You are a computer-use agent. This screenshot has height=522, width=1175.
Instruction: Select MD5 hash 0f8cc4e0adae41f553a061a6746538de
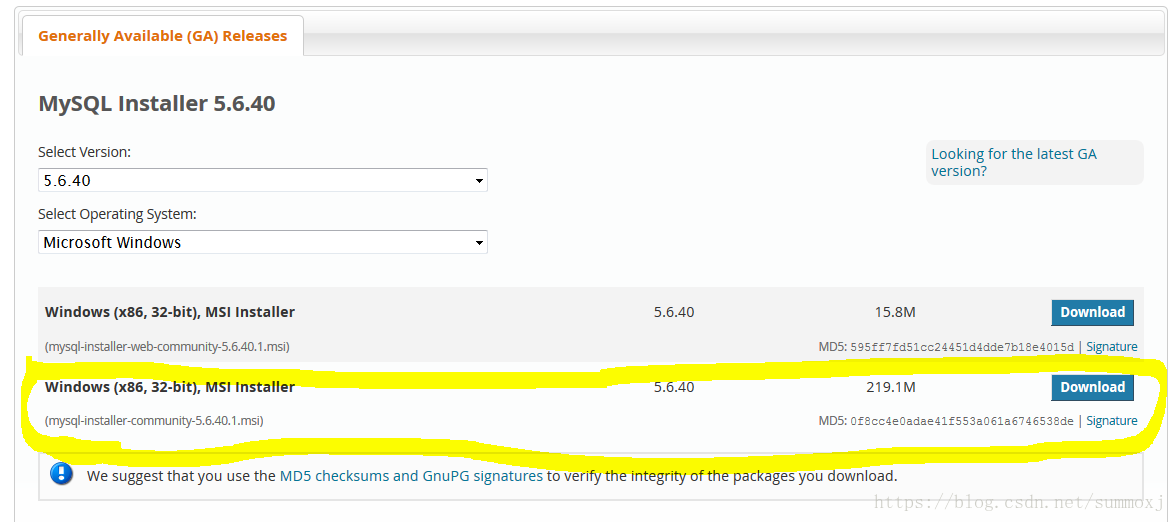pos(962,421)
